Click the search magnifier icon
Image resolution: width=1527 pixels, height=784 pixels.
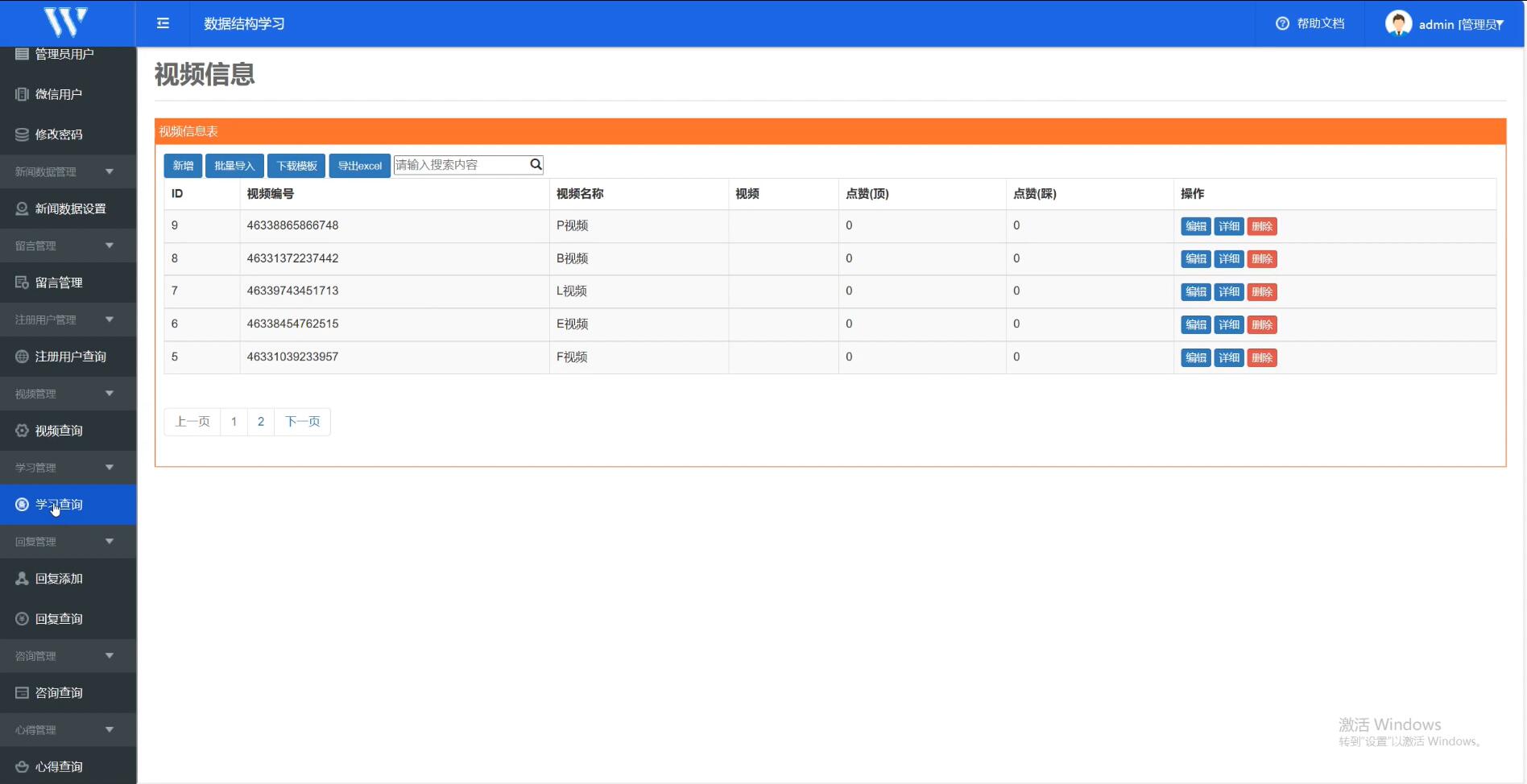pyautogui.click(x=536, y=164)
